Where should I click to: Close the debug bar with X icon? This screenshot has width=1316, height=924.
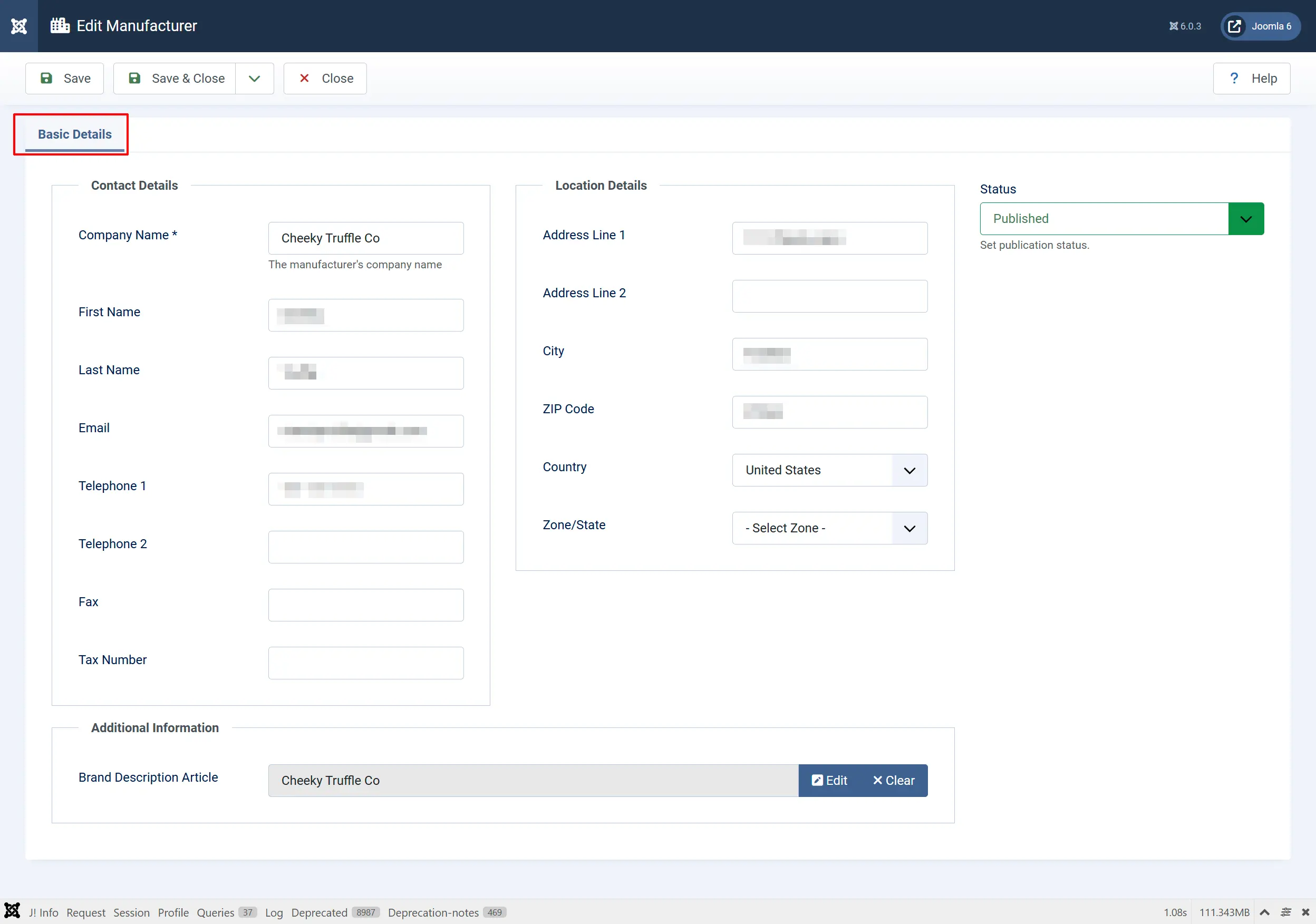pos(1305,912)
